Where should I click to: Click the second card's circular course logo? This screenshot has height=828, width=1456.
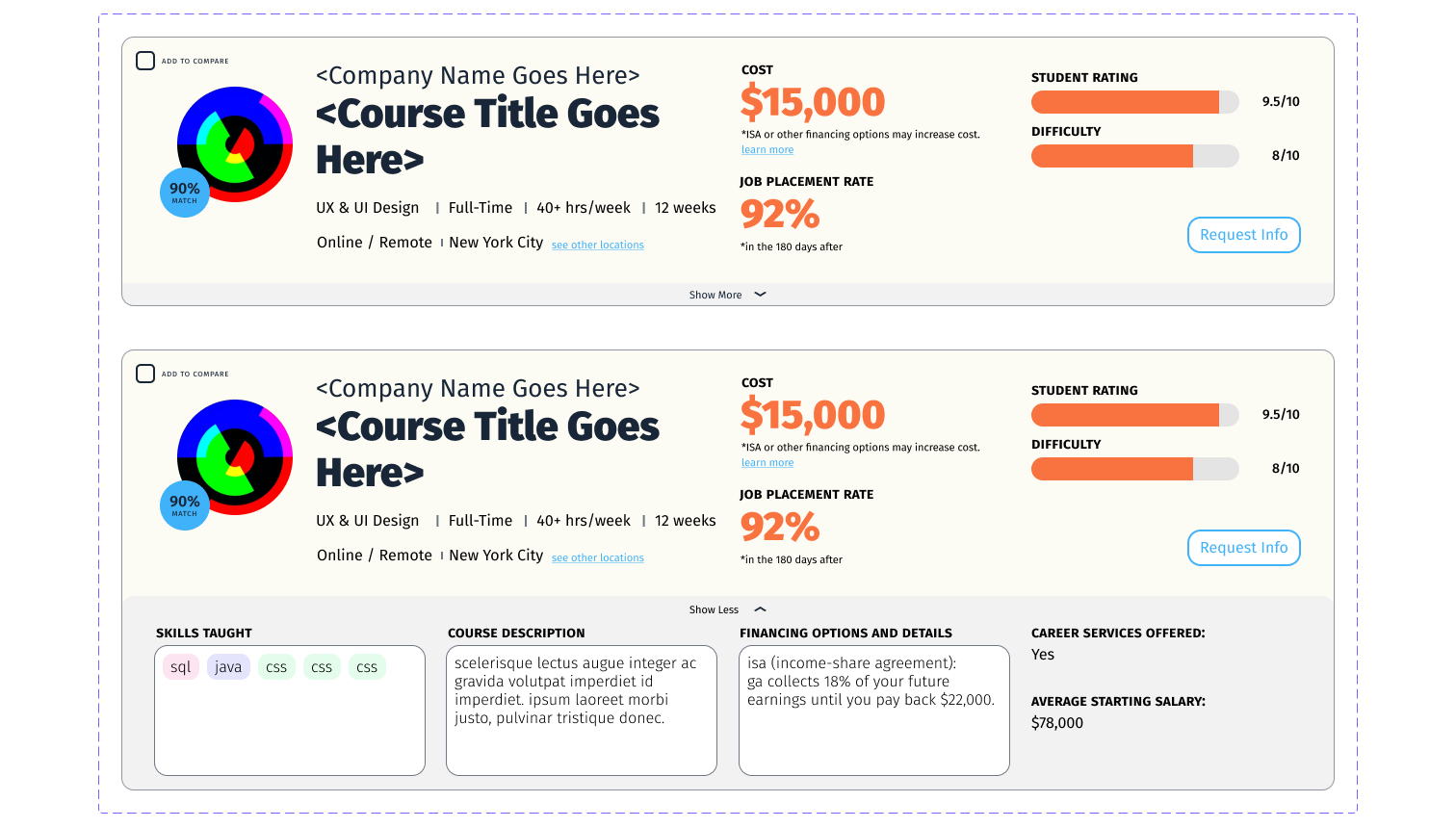coord(235,457)
